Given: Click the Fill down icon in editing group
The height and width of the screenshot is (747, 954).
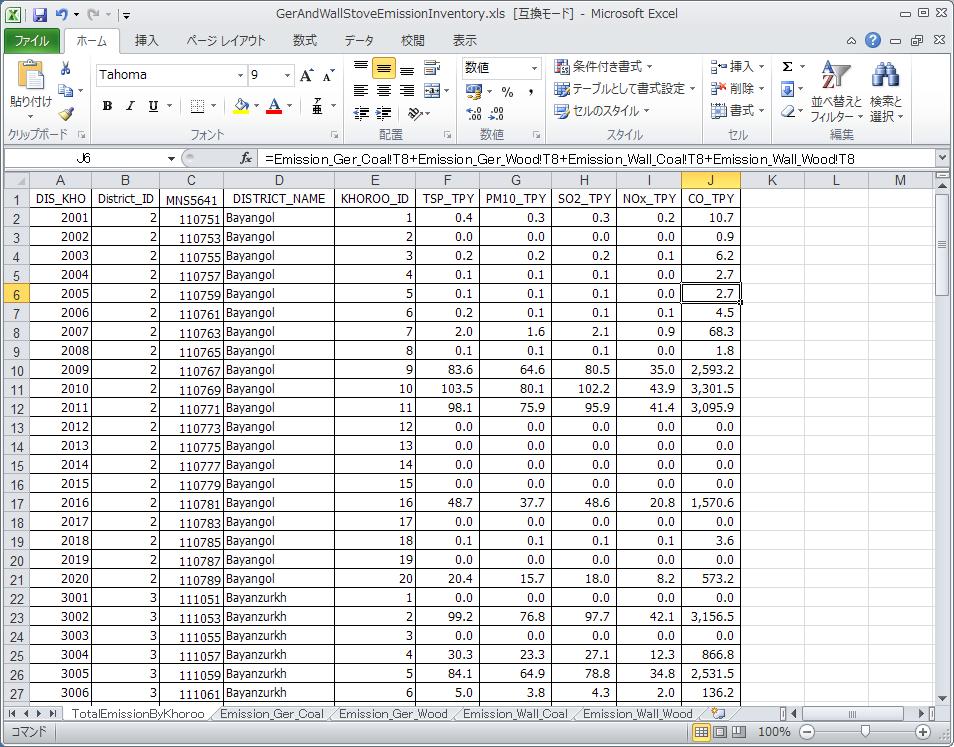Looking at the screenshot, I should pos(787,89).
